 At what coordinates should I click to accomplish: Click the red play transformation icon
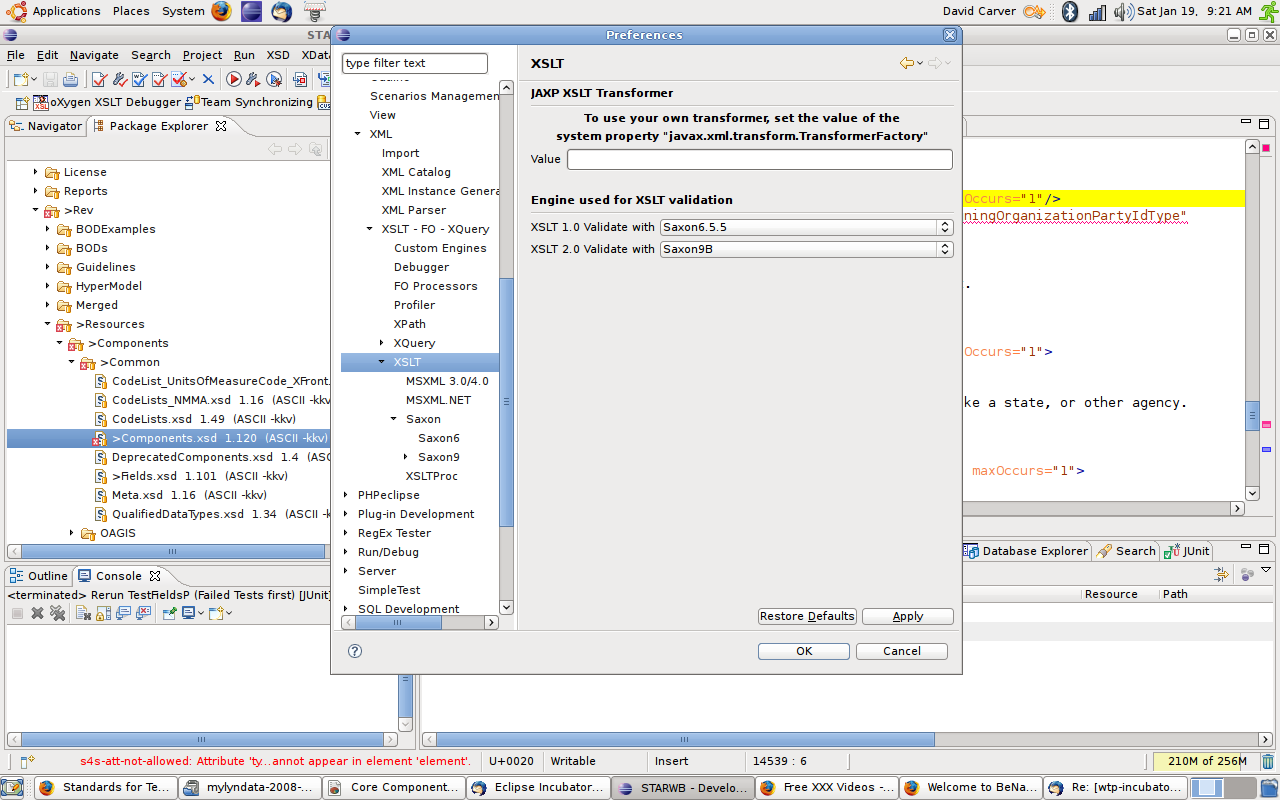coord(234,79)
